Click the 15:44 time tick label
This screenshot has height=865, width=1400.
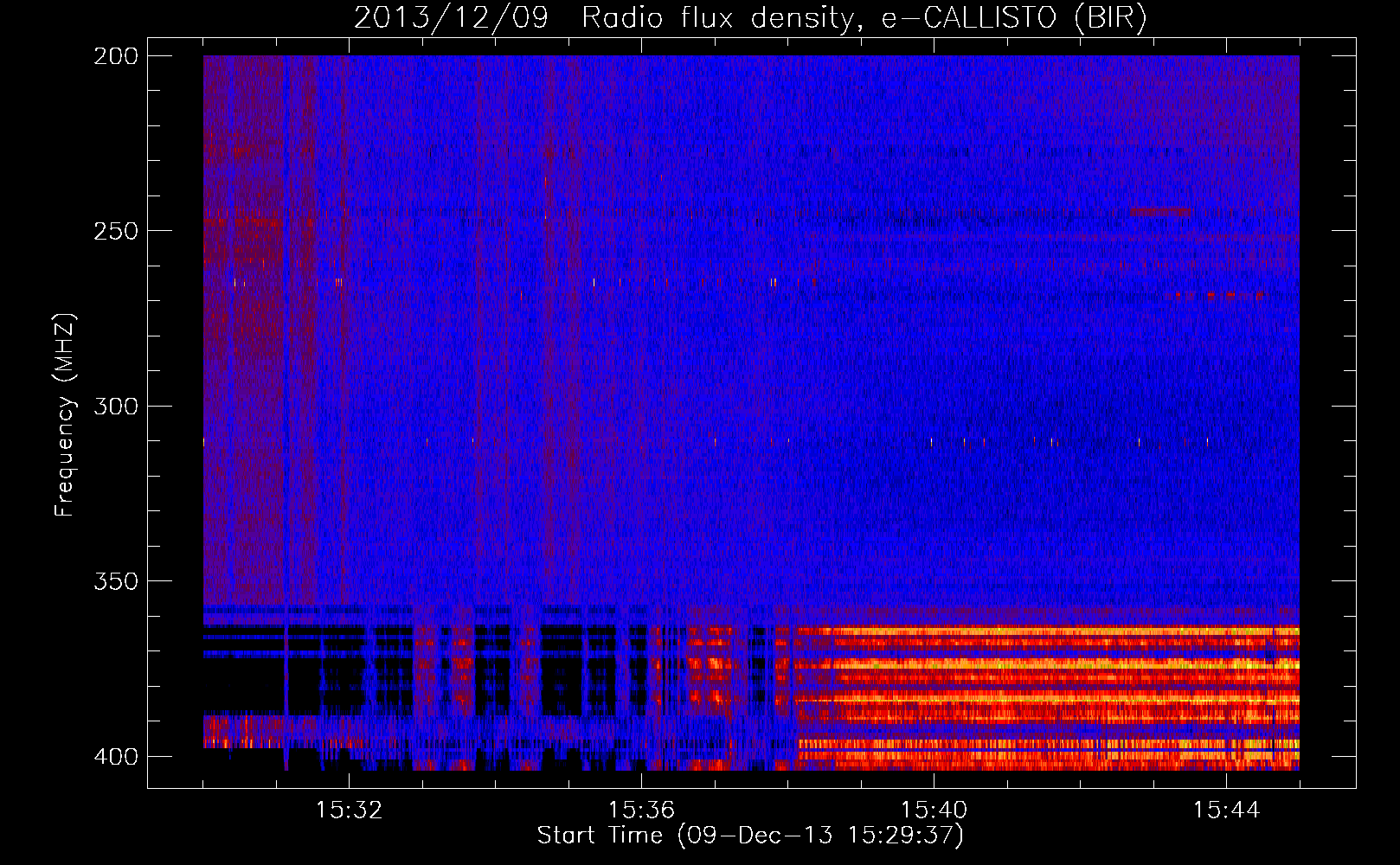point(1226,811)
